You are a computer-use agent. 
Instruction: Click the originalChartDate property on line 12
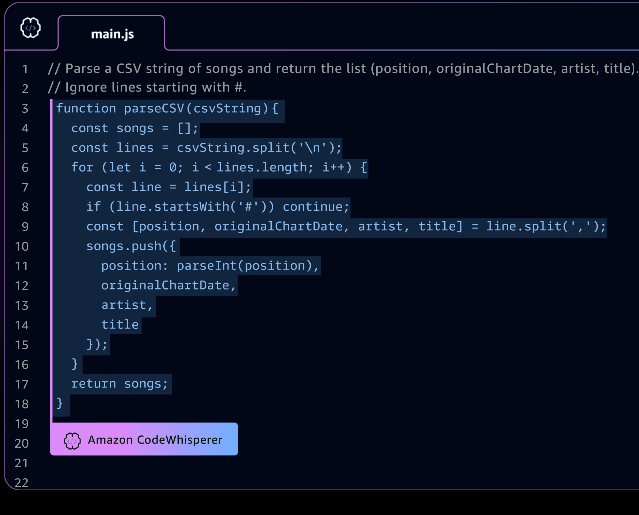pos(165,285)
